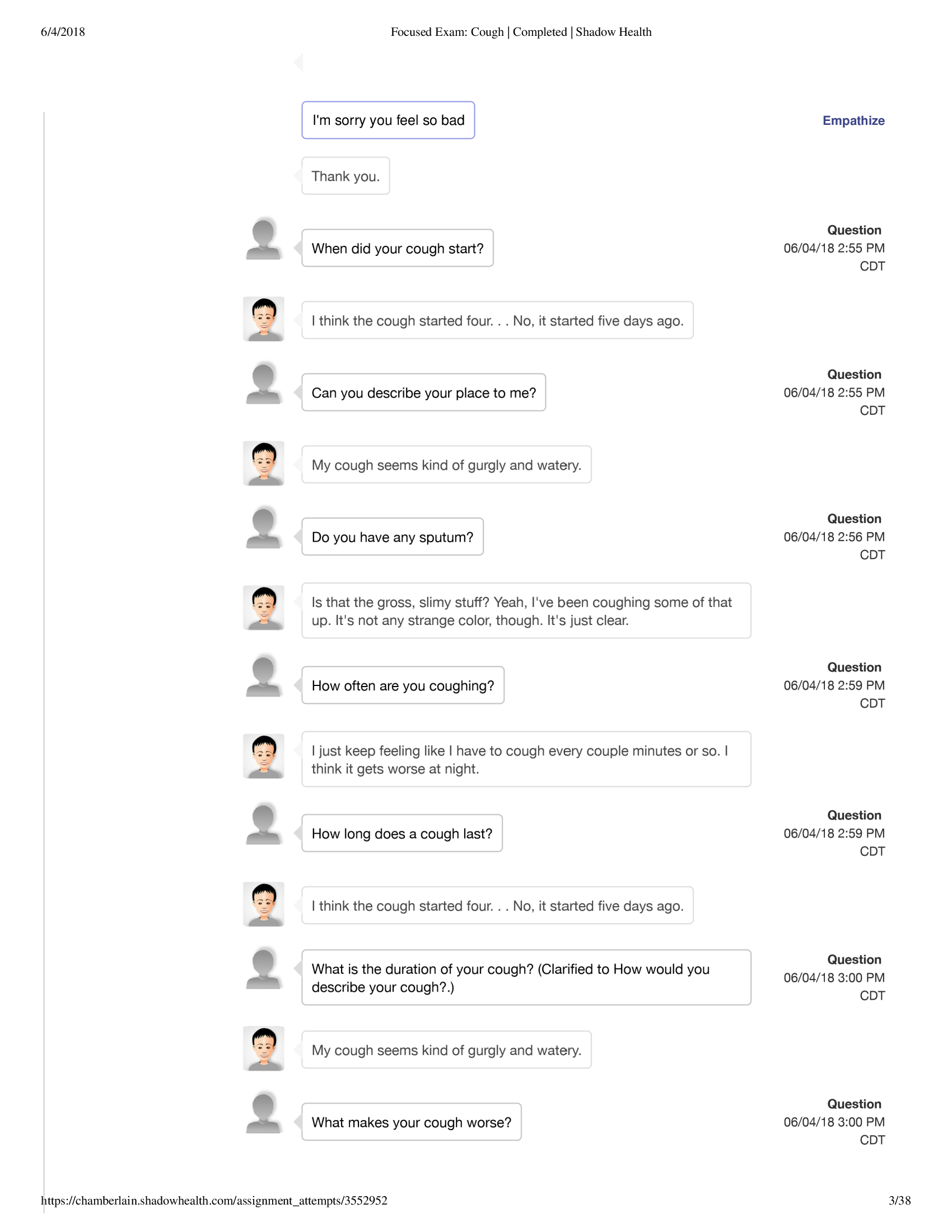Screen dimensions: 952x1232
Task: Click the "What makes your cough worse?" question bubble
Action: (411, 1122)
